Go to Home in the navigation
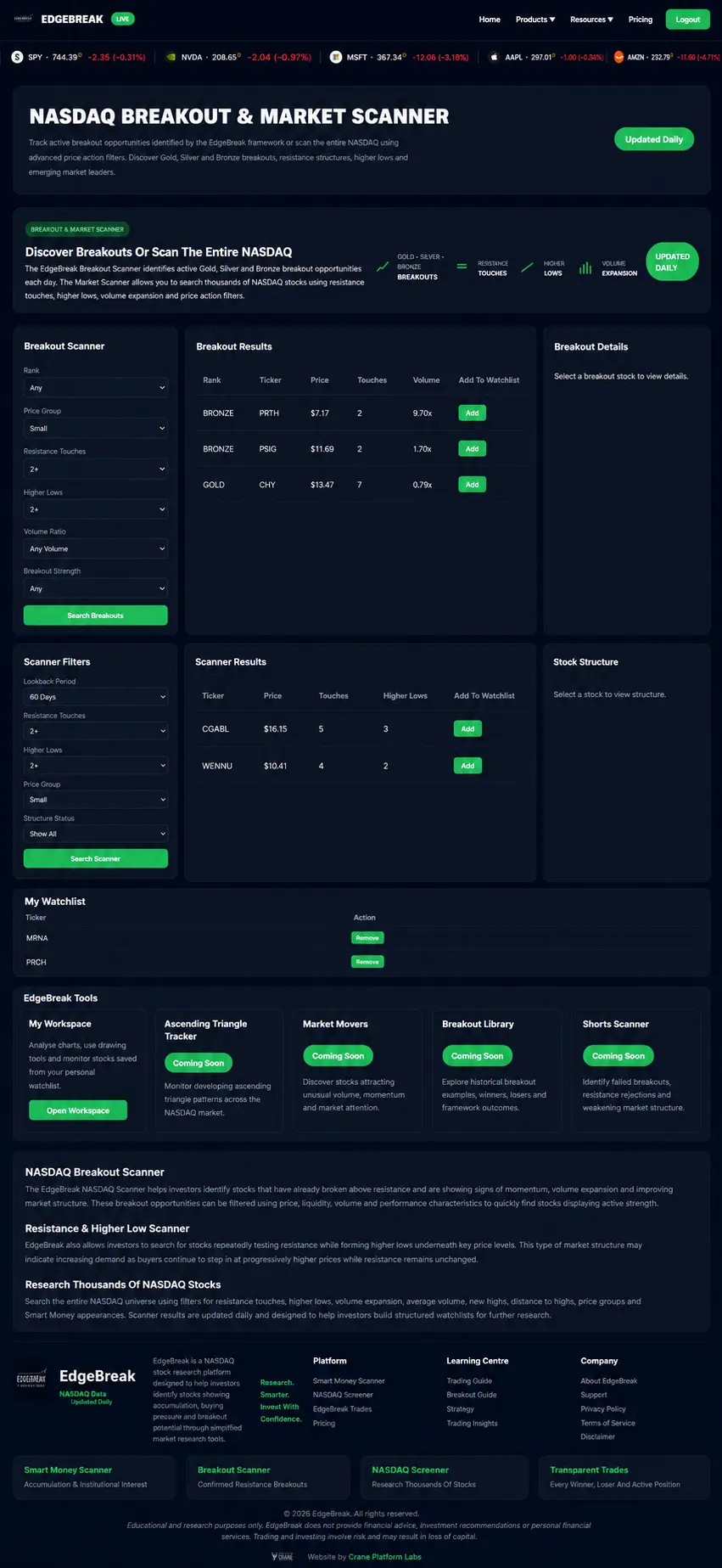This screenshot has height=1568, width=722. [x=490, y=20]
